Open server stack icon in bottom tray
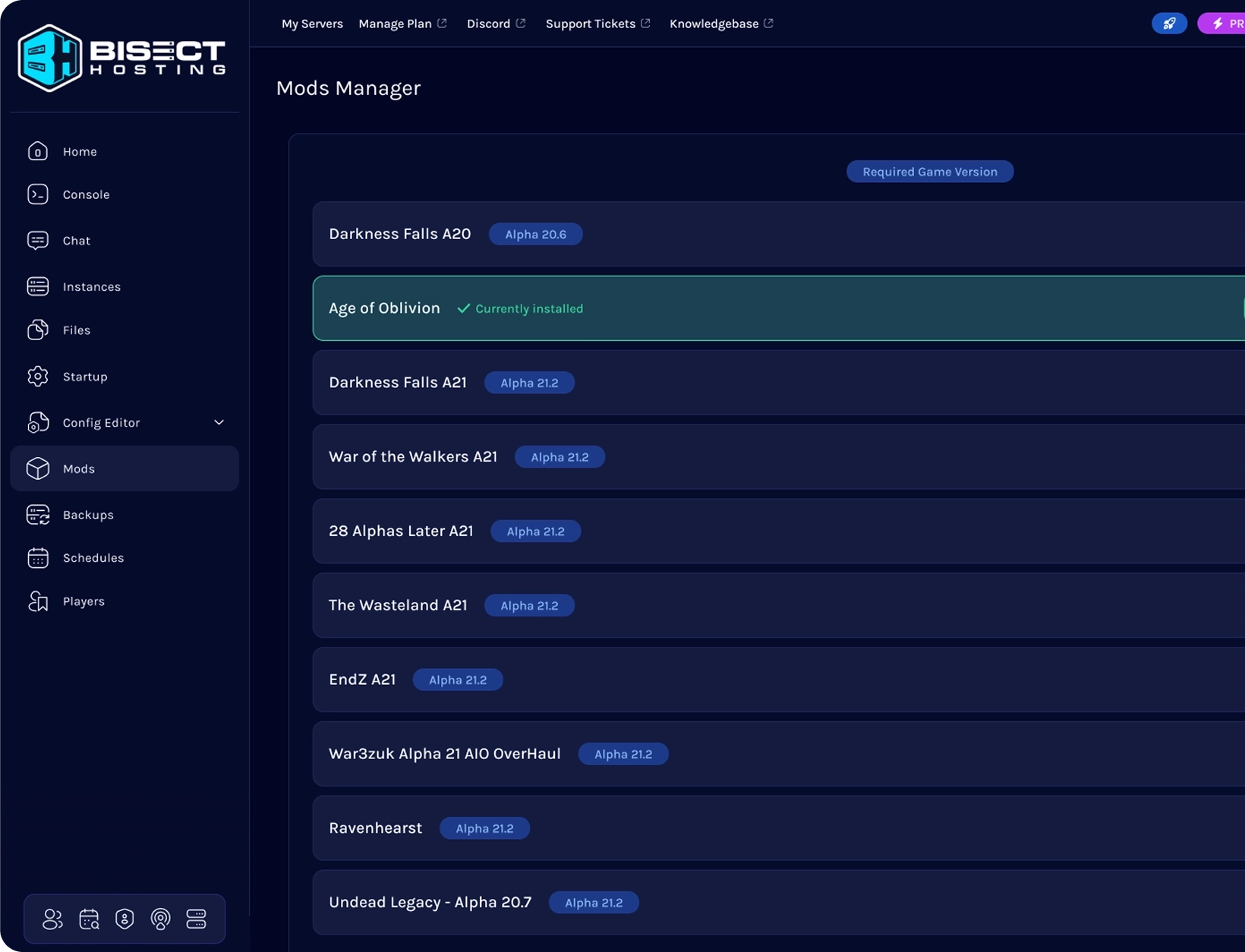 [196, 919]
